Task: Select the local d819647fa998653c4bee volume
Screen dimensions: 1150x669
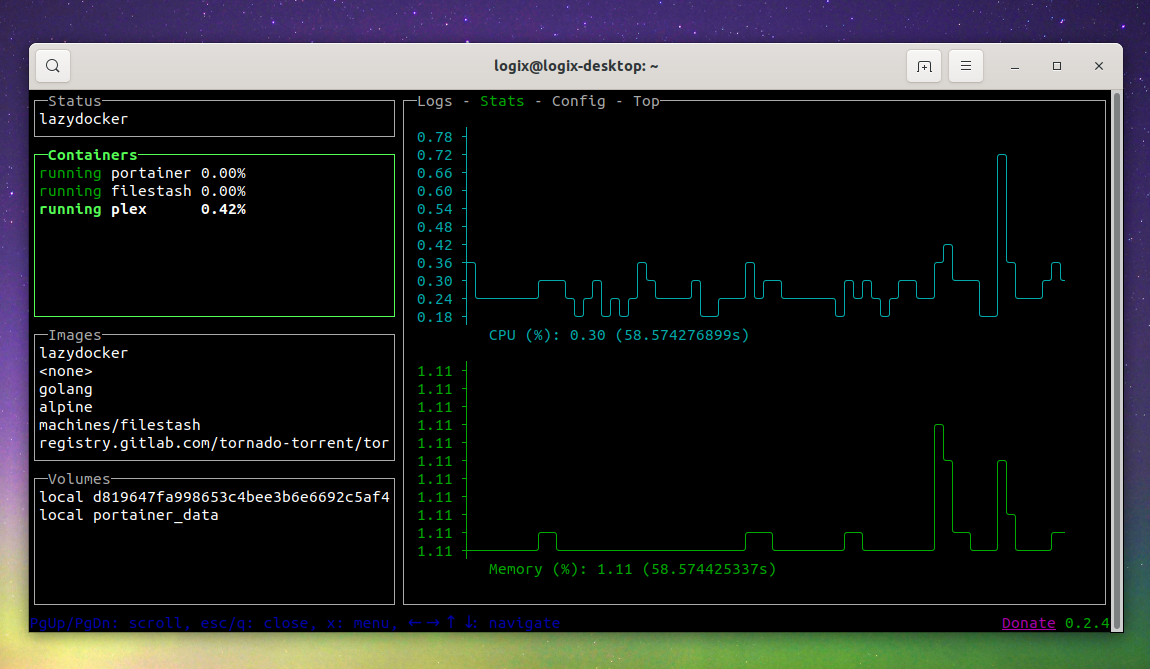Action: tap(214, 497)
